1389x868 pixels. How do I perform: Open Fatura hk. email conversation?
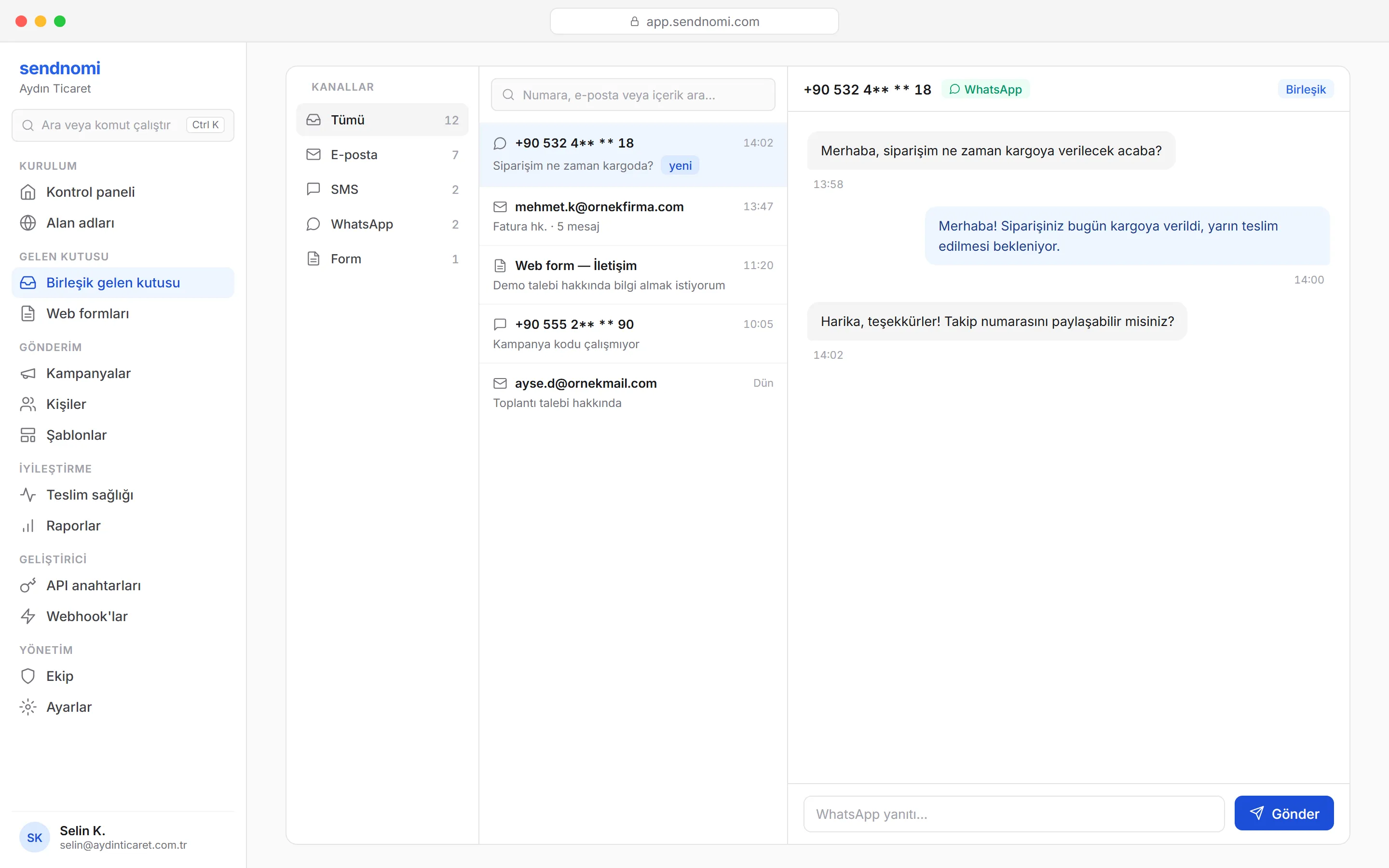pos(633,217)
